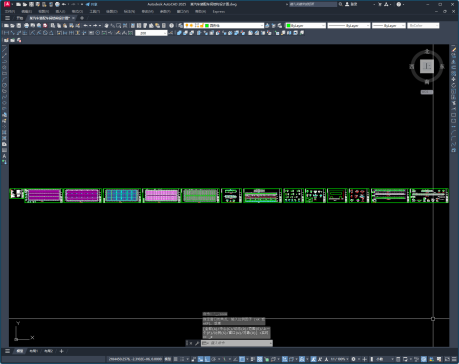
Task: Open the lineweight ByLayer dropdown
Action: pyautogui.click(x=403, y=25)
